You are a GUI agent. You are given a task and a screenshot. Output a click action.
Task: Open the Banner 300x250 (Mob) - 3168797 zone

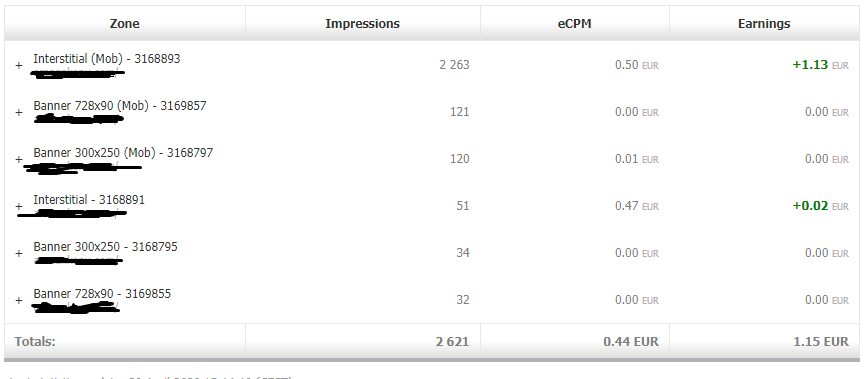[123, 153]
